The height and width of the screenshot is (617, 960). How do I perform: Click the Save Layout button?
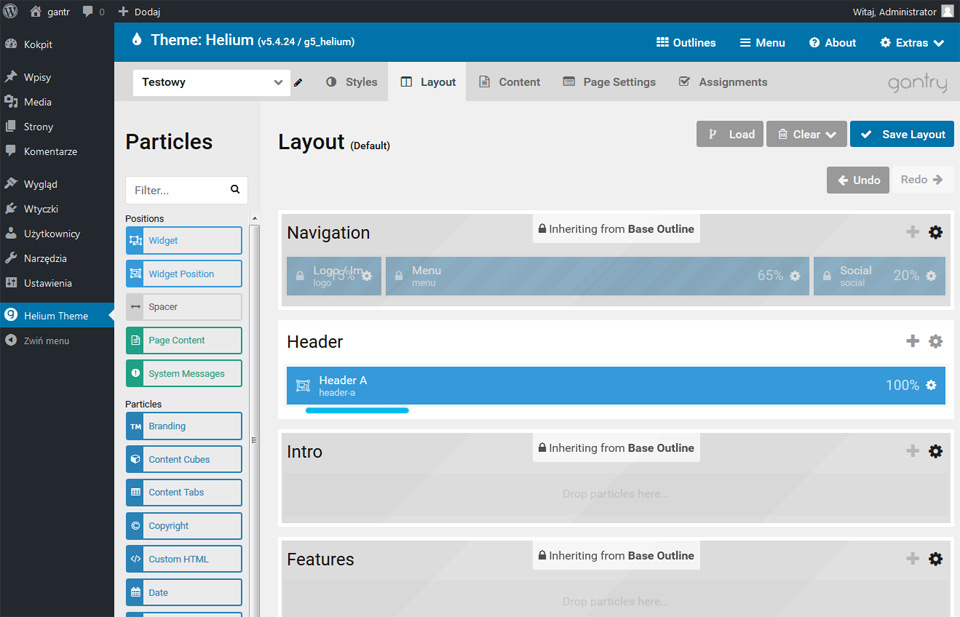902,134
